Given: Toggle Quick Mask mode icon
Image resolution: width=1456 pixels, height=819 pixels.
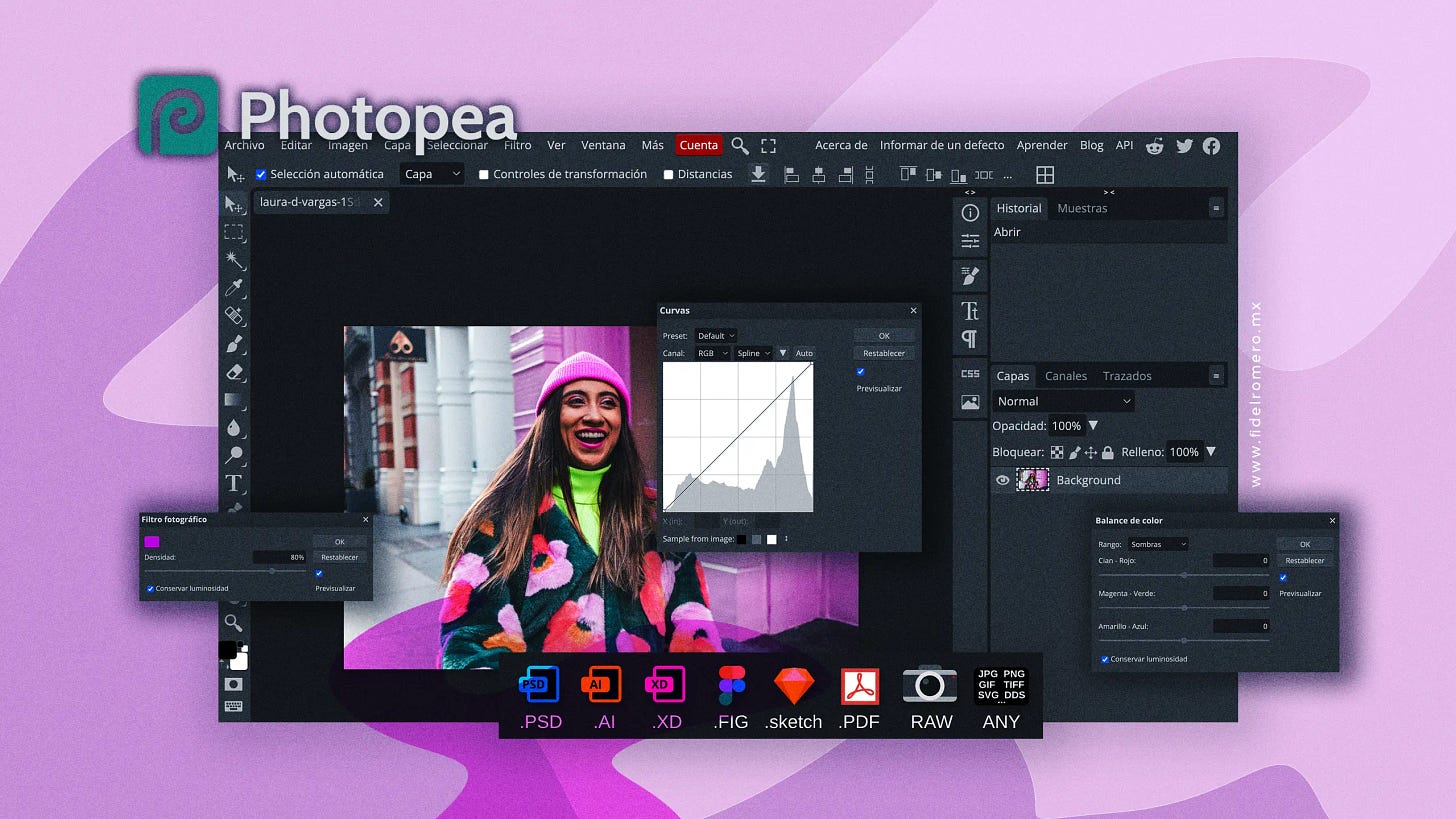Looking at the screenshot, I should click(x=233, y=684).
